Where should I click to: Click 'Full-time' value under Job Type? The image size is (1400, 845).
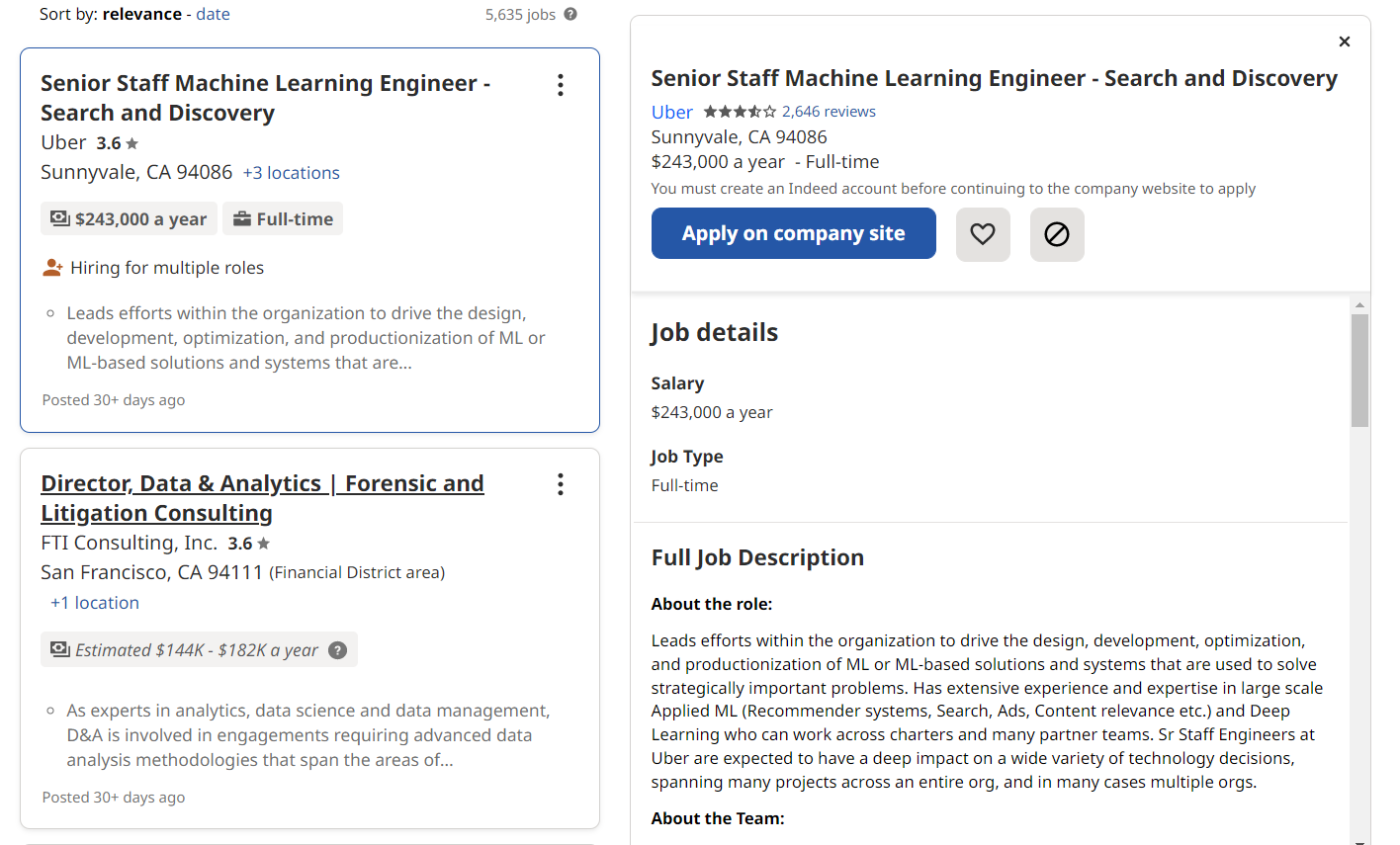[685, 485]
